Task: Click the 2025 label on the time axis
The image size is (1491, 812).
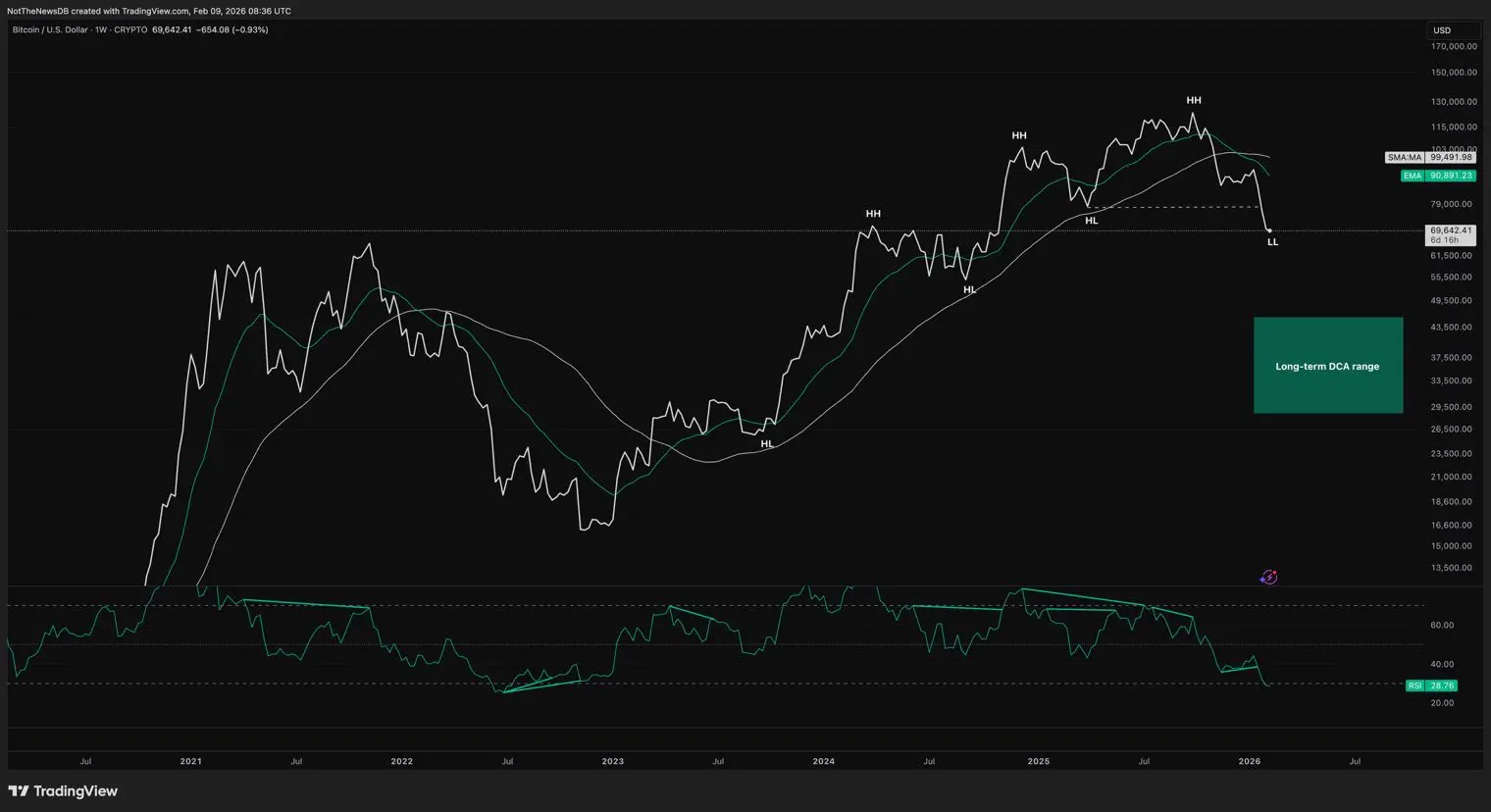Action: pos(1038,761)
